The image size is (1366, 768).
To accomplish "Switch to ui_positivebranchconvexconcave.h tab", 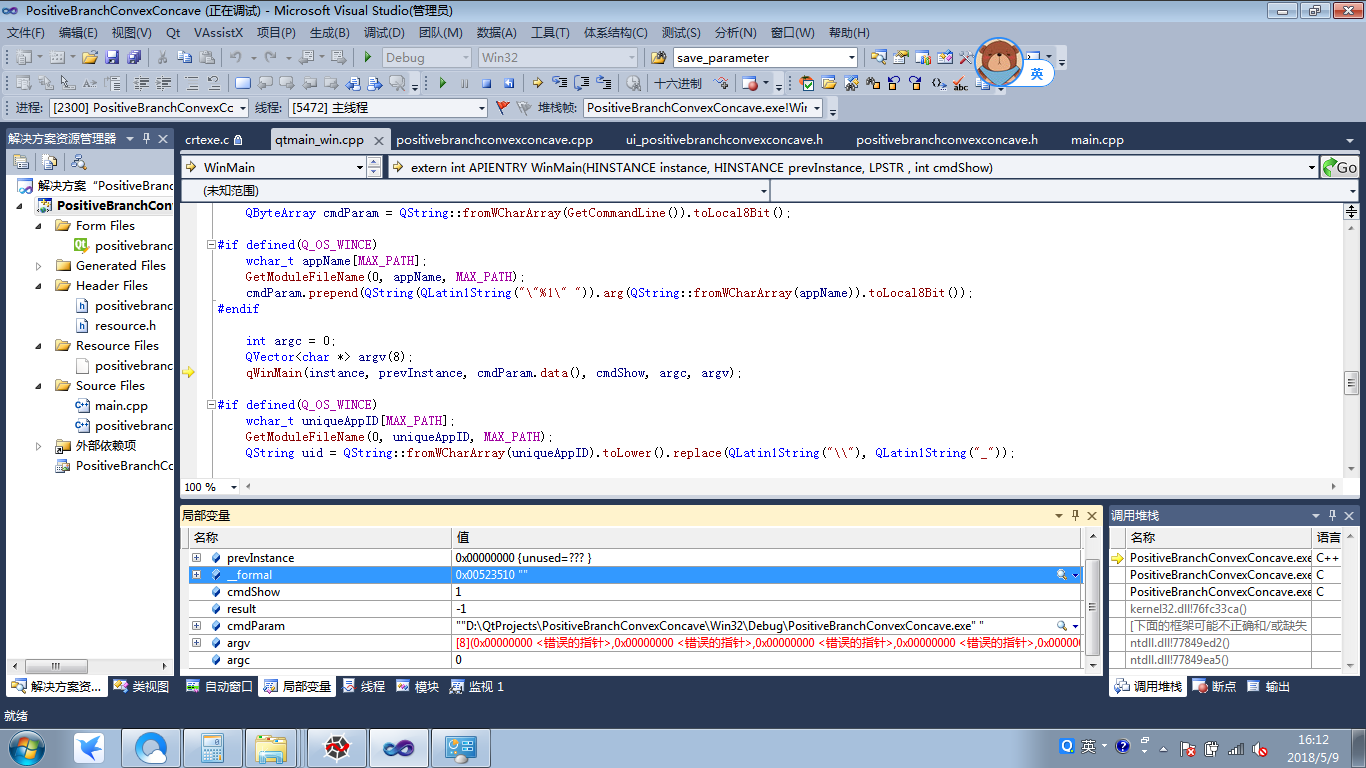I will tap(724, 139).
